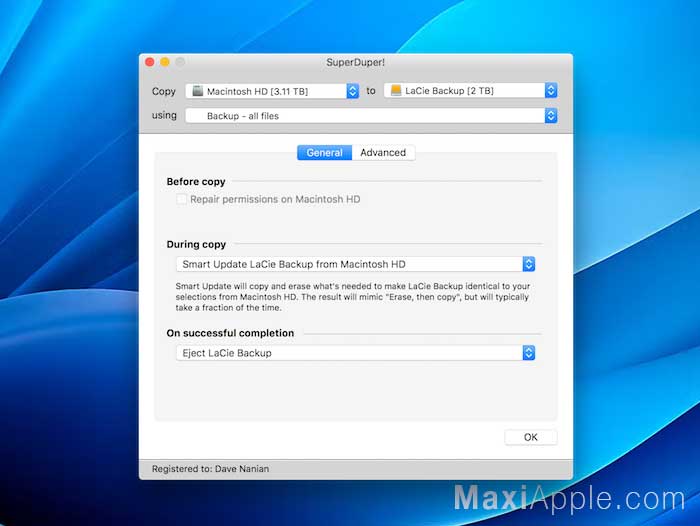
Task: Click the During copy section heading
Action: coord(196,244)
